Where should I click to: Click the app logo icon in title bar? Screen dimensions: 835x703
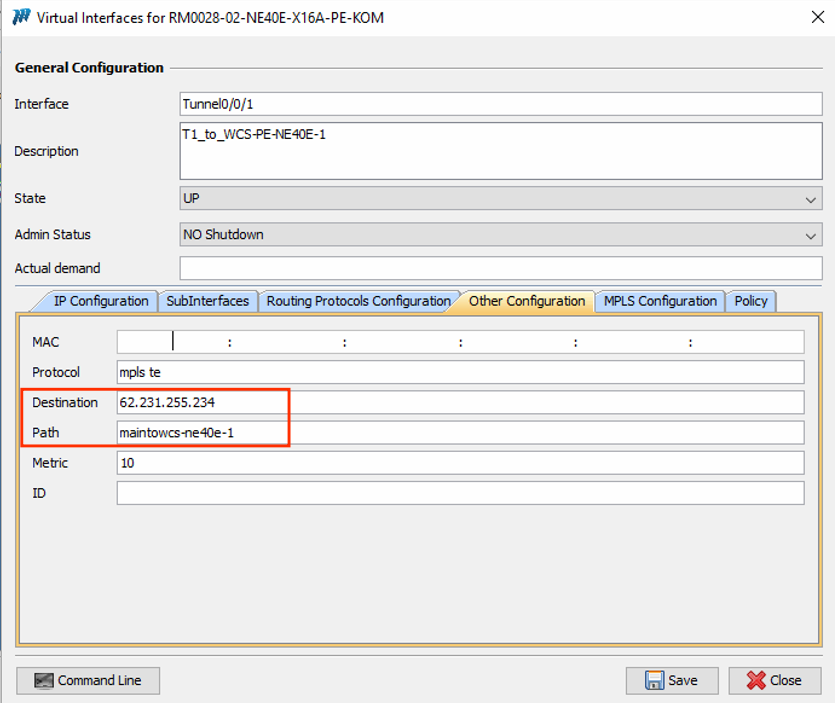[x=21, y=18]
